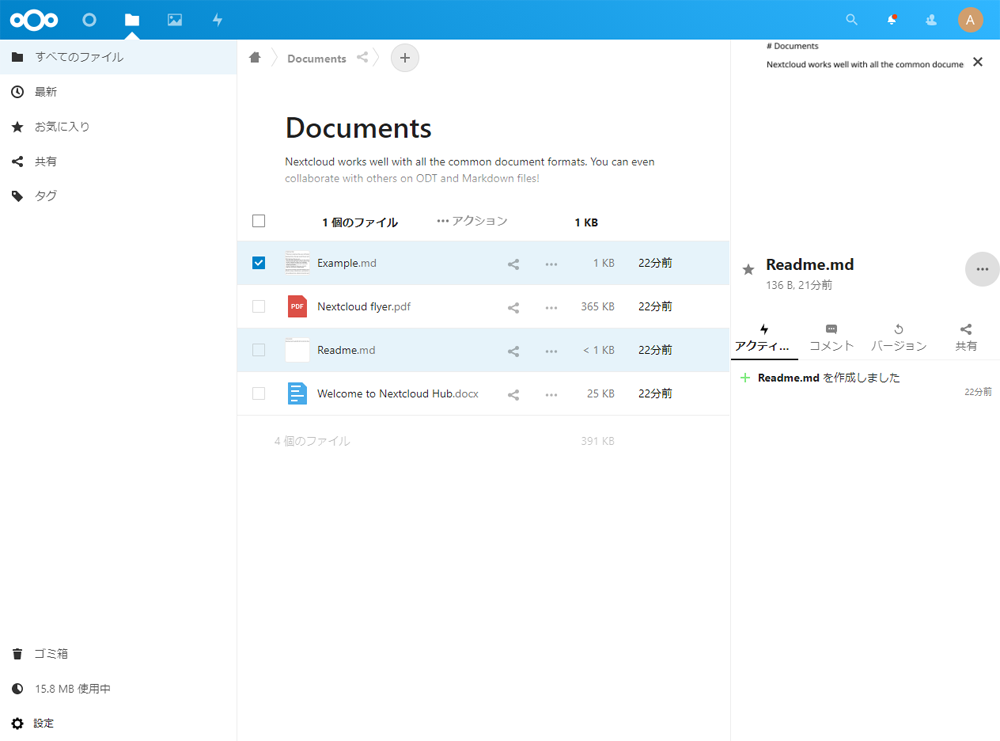
Task: Click the docx icon of Welcome to Nextcloud Hub
Action: pos(297,393)
